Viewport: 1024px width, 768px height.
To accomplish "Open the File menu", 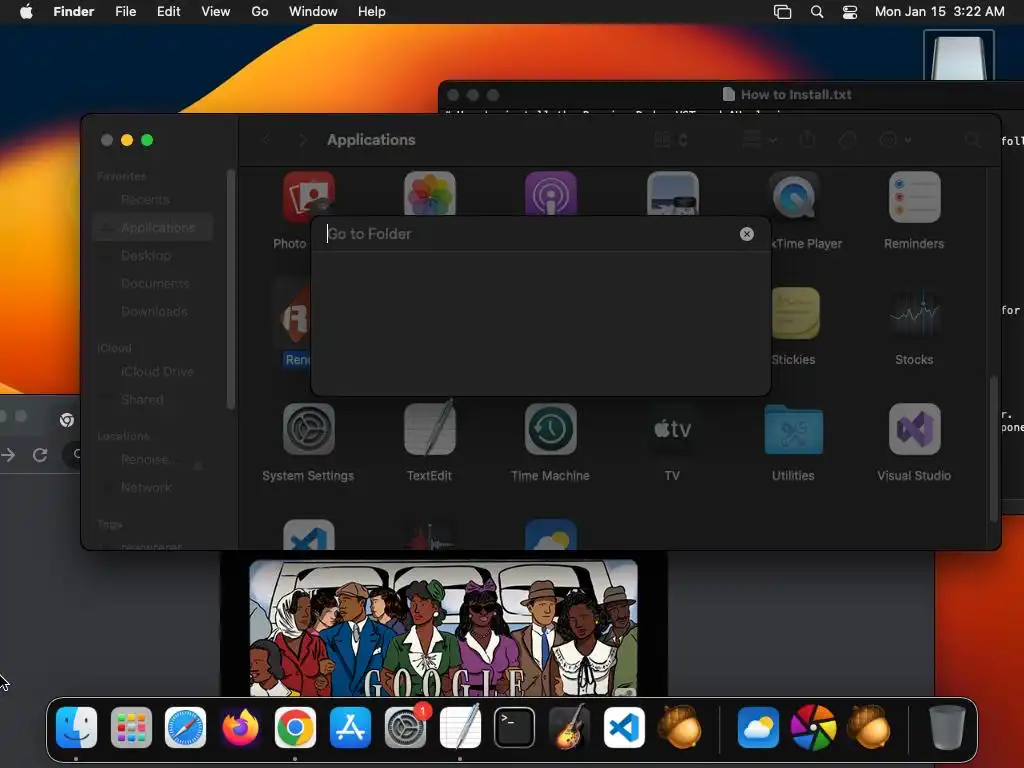I will click(125, 12).
